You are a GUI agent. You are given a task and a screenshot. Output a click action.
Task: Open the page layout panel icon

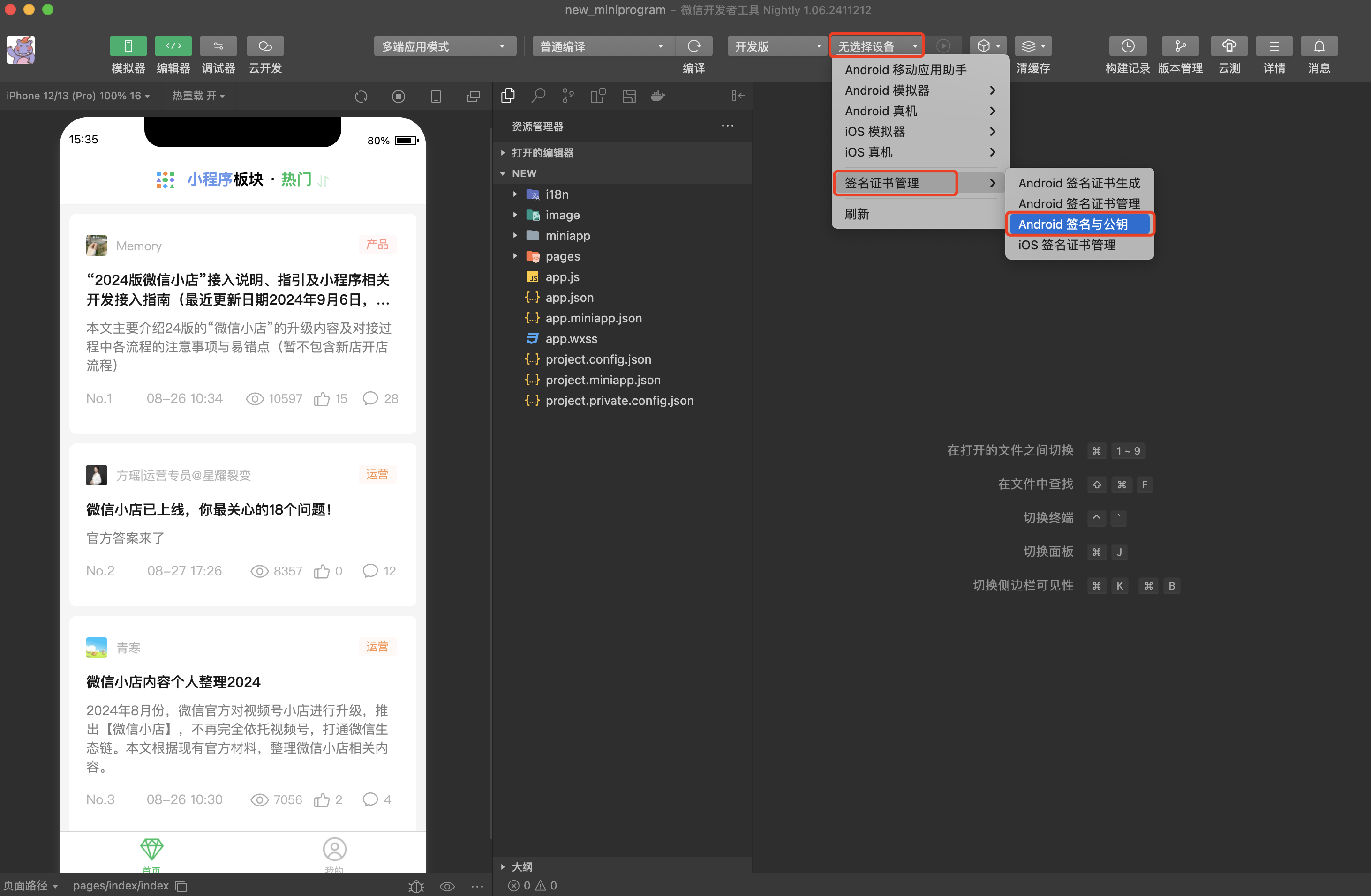coord(629,96)
